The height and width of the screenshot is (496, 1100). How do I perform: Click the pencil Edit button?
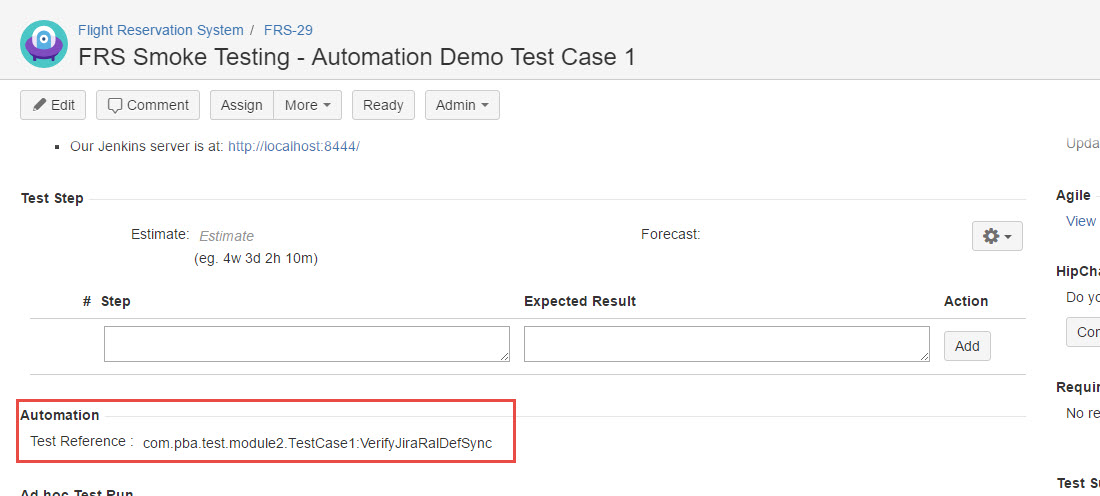point(53,105)
